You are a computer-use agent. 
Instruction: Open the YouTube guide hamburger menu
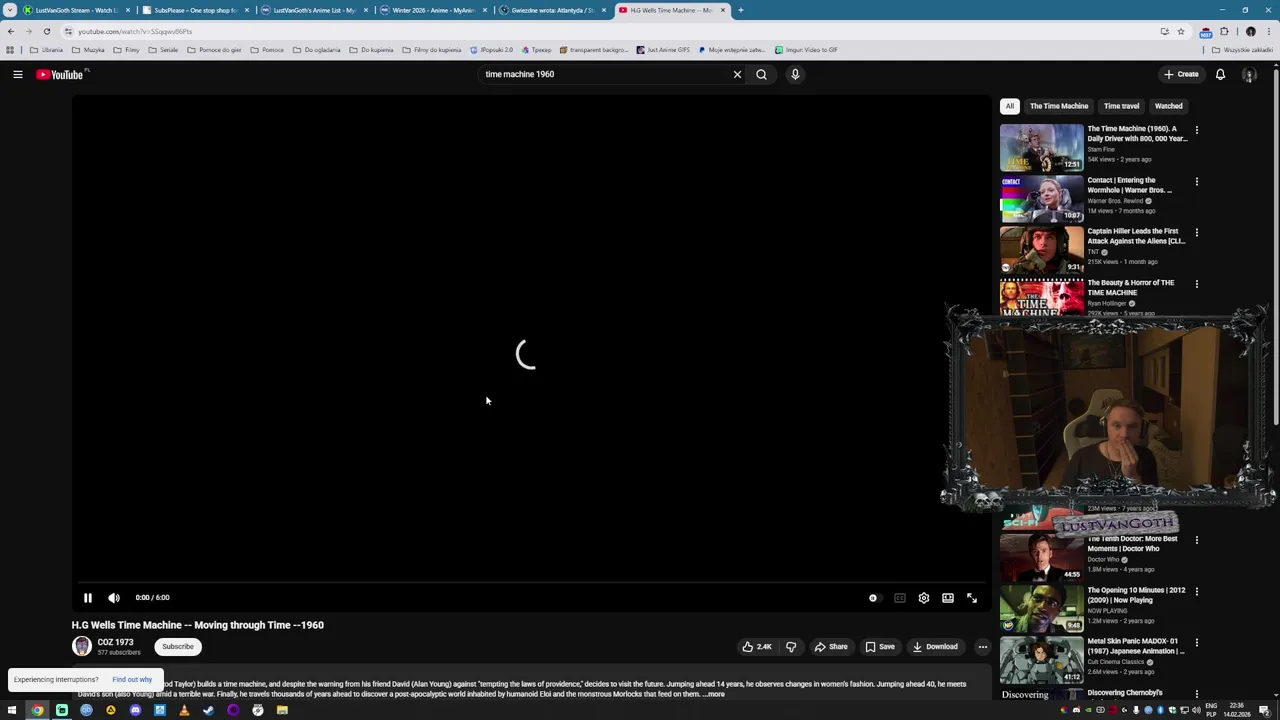[x=18, y=74]
